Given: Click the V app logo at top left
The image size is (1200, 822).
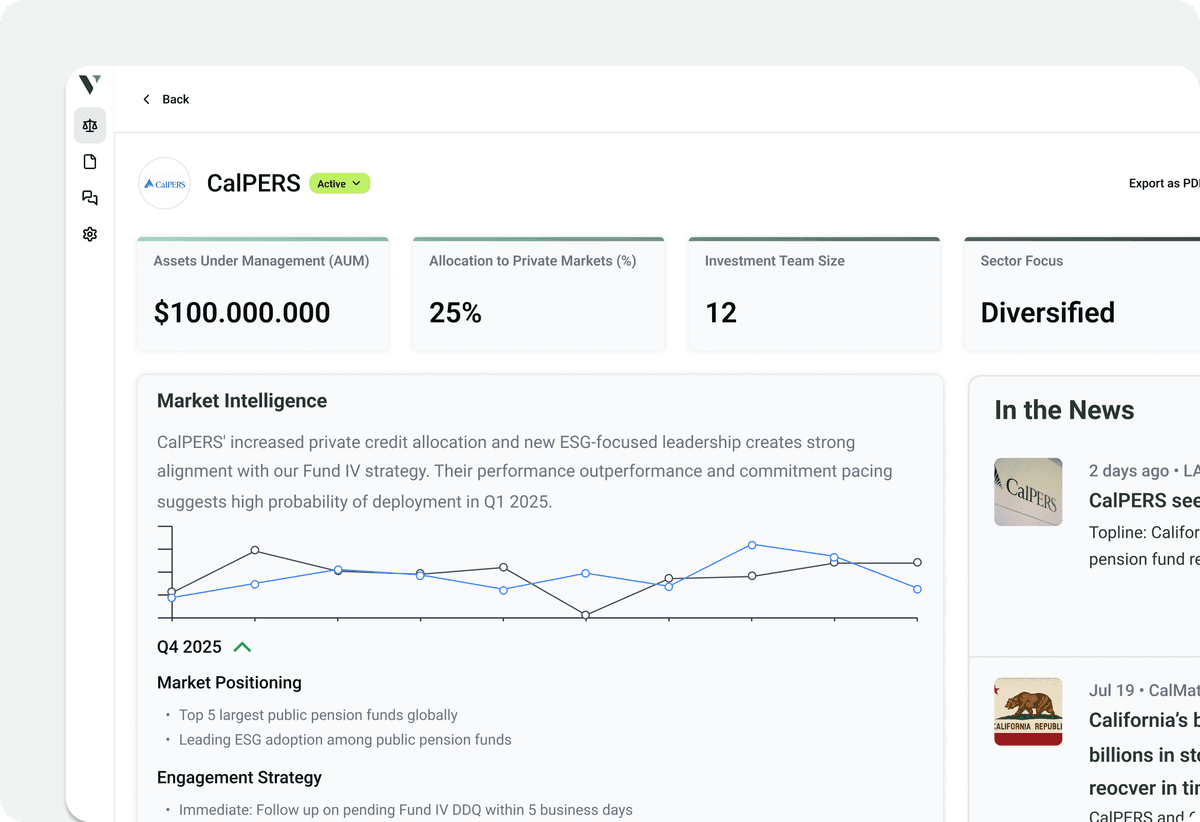Looking at the screenshot, I should pos(88,85).
